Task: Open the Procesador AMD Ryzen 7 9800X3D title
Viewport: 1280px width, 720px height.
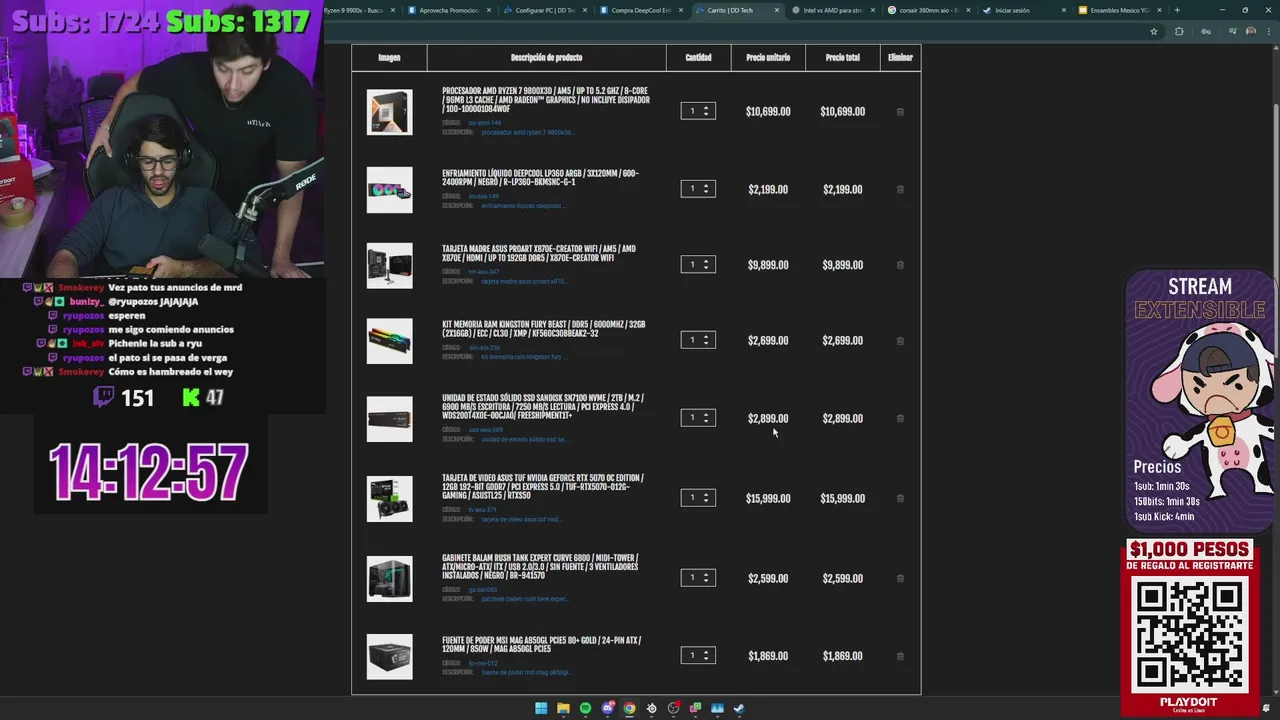Action: [546, 99]
